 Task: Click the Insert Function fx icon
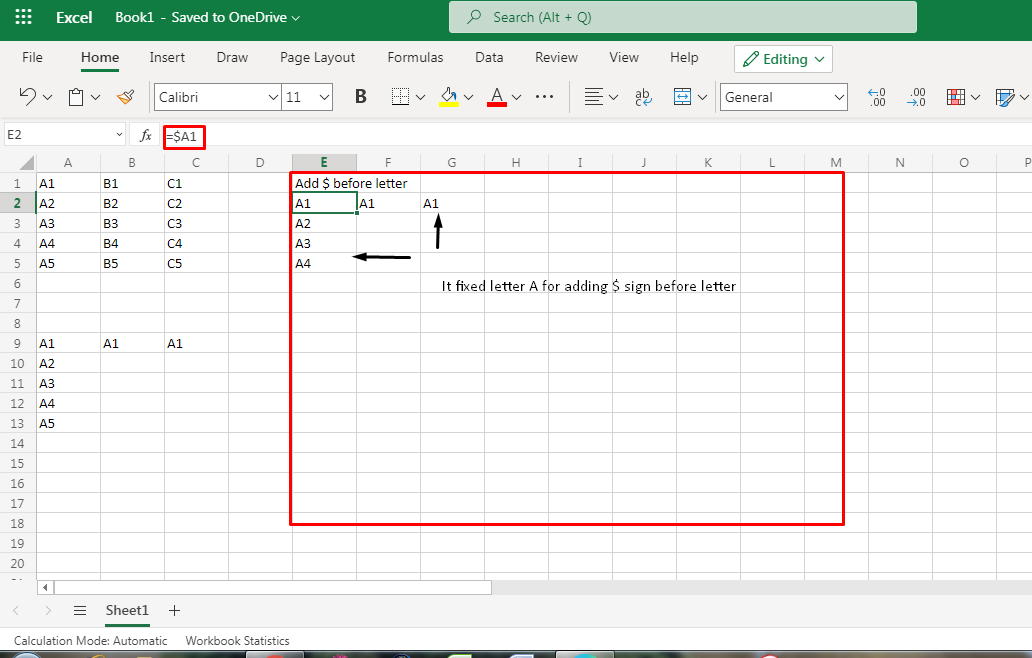[x=145, y=136]
